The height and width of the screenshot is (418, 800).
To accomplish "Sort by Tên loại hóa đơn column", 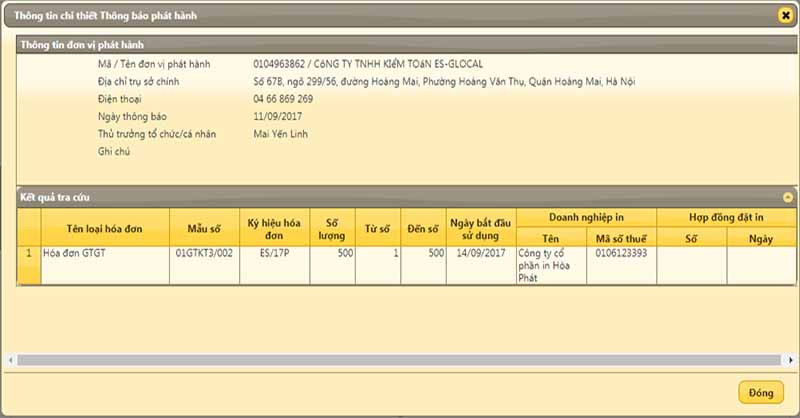I will coord(105,228).
